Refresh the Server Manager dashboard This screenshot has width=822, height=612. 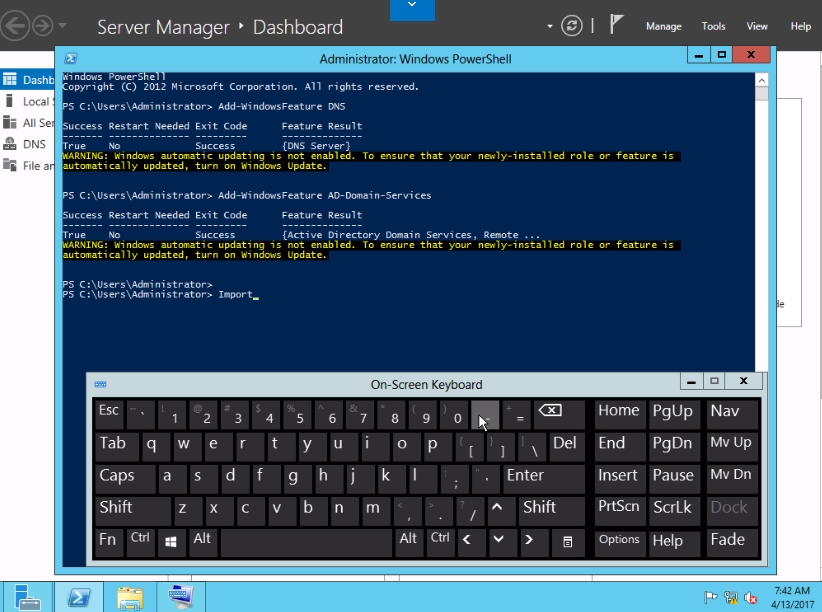571,26
